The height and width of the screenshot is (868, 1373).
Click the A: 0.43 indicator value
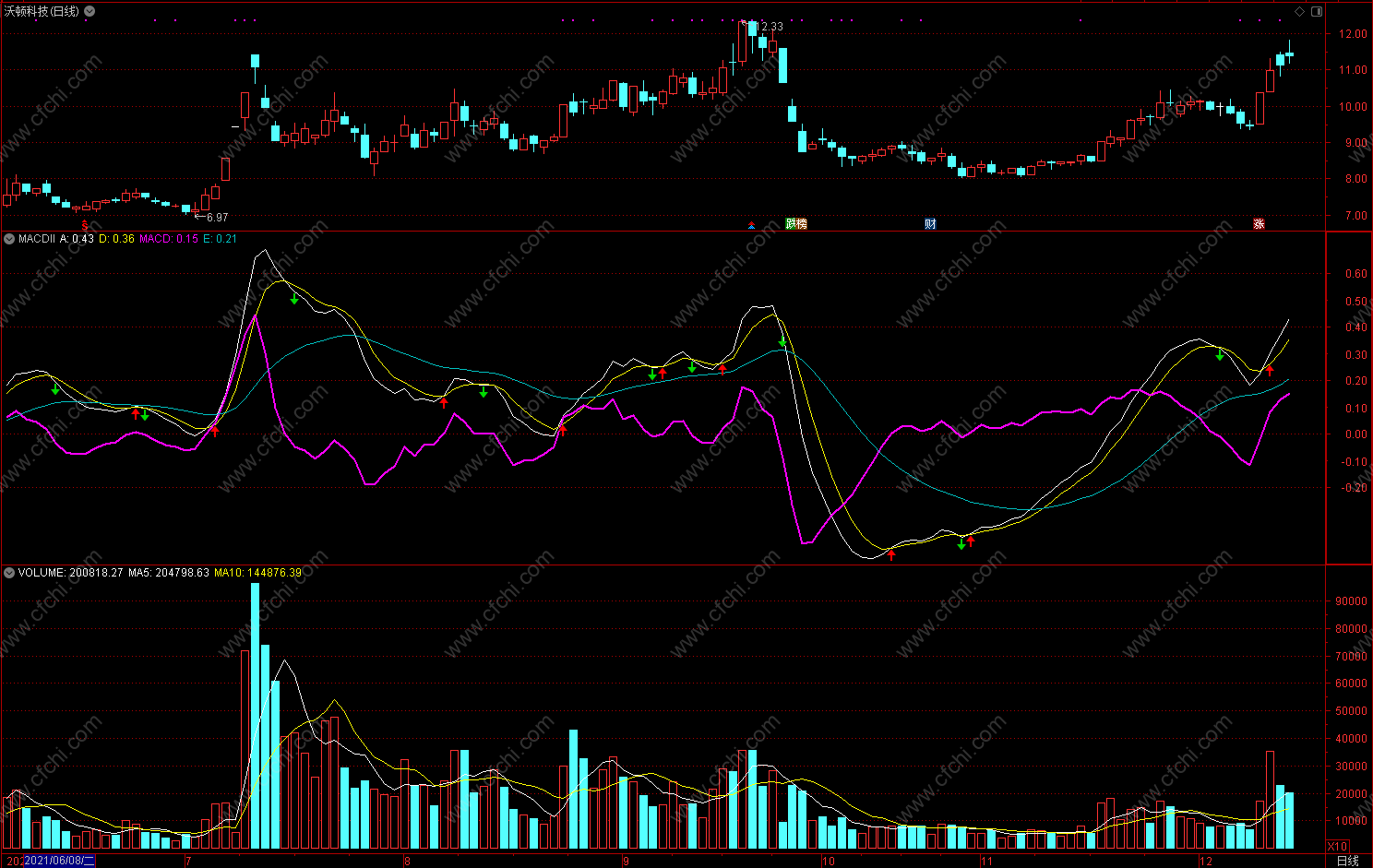[77, 239]
